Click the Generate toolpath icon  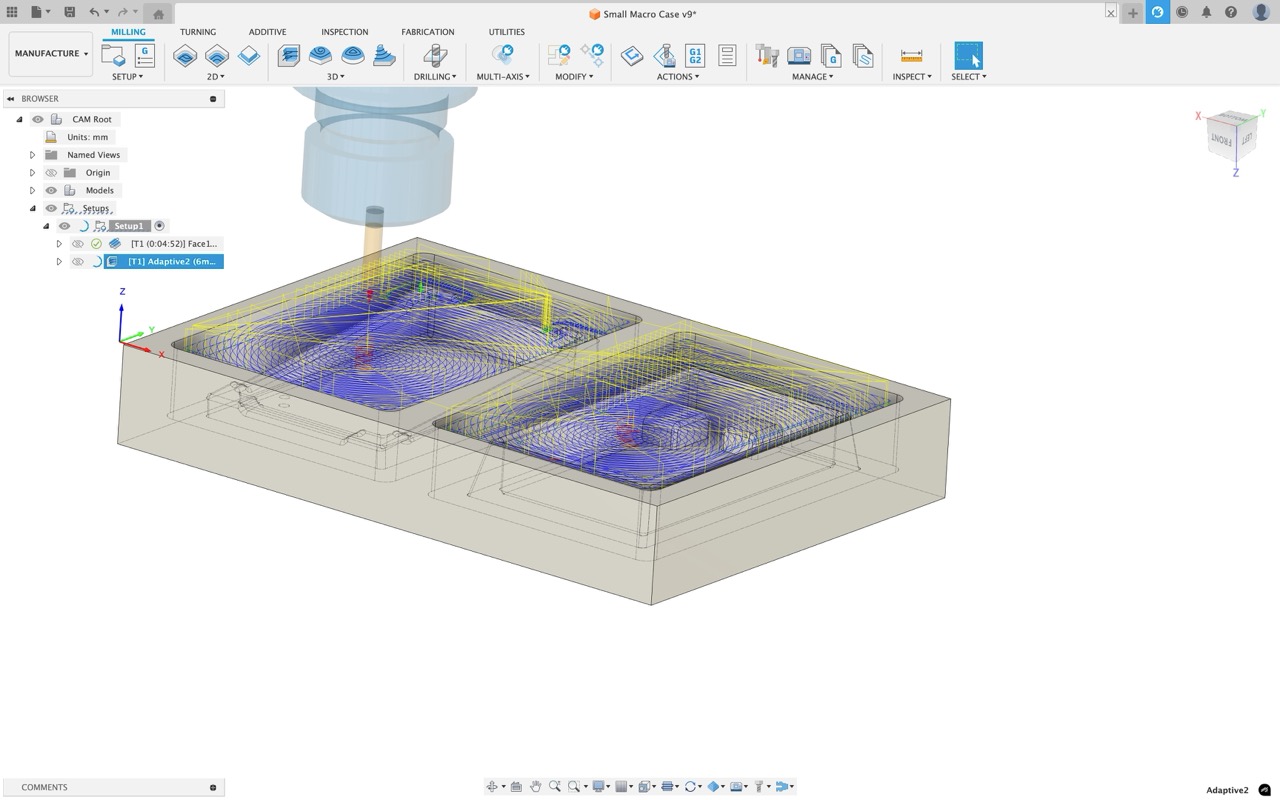[632, 56]
